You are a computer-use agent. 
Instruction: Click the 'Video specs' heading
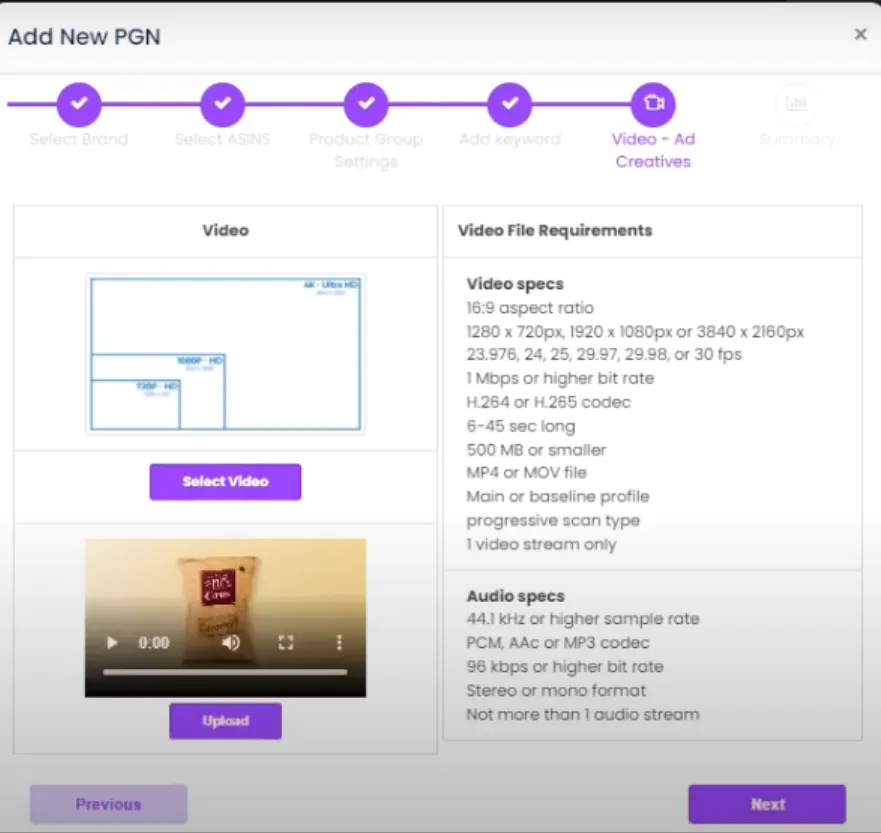click(515, 284)
